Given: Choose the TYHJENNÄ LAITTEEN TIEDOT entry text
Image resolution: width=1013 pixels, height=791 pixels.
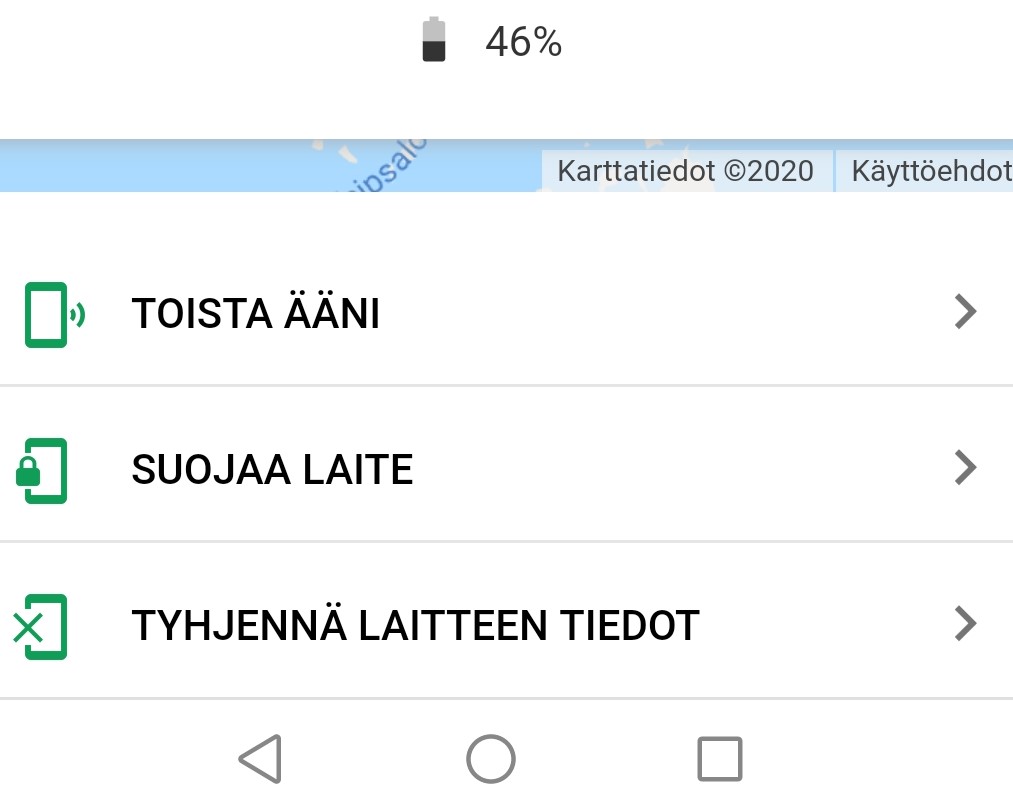Looking at the screenshot, I should coord(415,626).
